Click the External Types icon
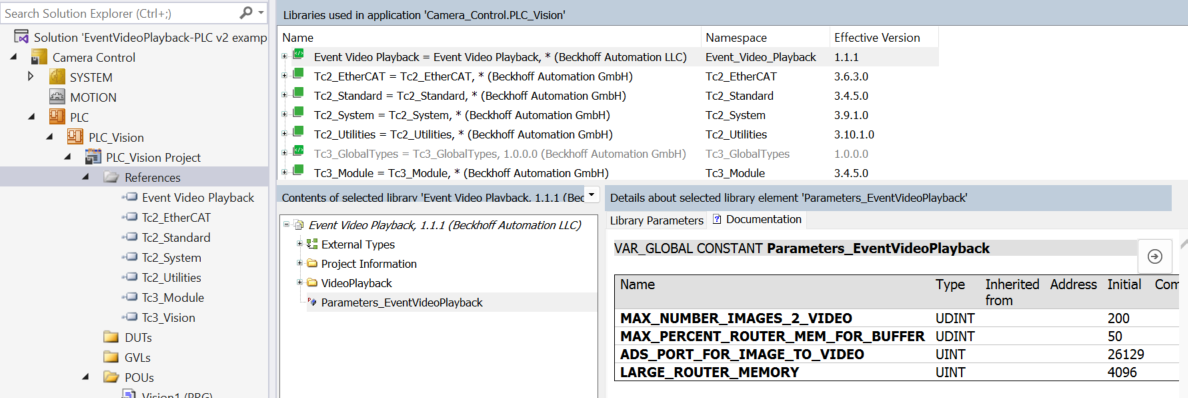Screen dimensions: 1188x398 311,244
